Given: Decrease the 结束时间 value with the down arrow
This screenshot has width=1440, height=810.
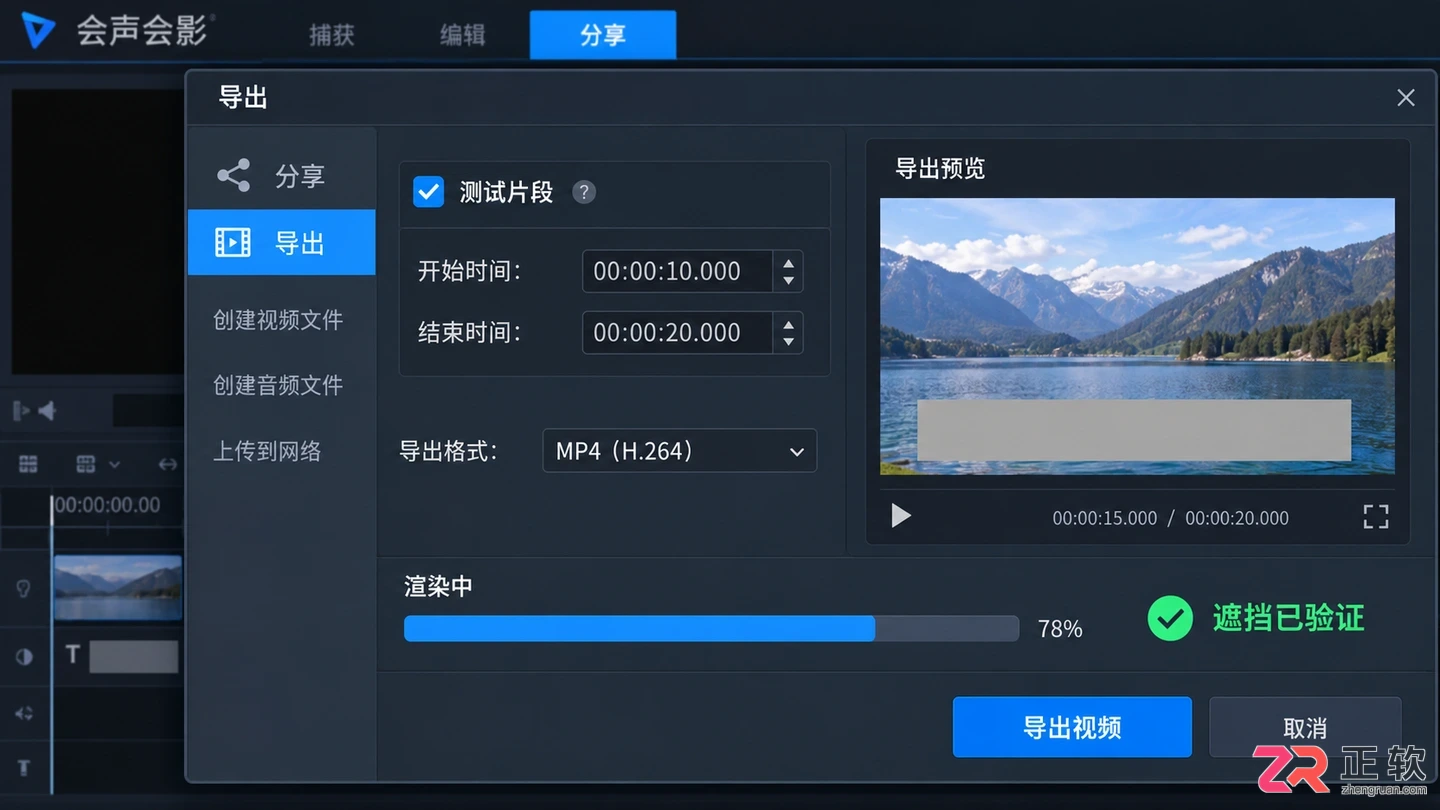Looking at the screenshot, I should tap(789, 342).
